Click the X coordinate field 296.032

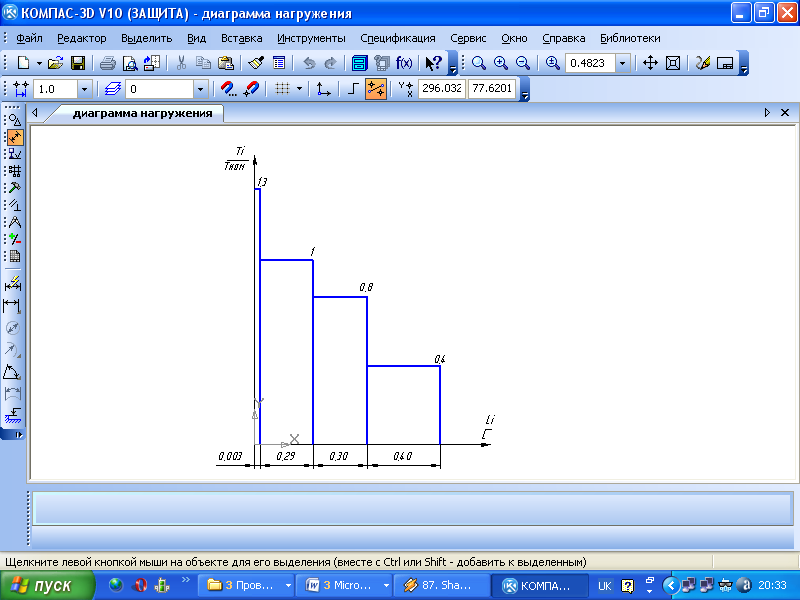[442, 89]
